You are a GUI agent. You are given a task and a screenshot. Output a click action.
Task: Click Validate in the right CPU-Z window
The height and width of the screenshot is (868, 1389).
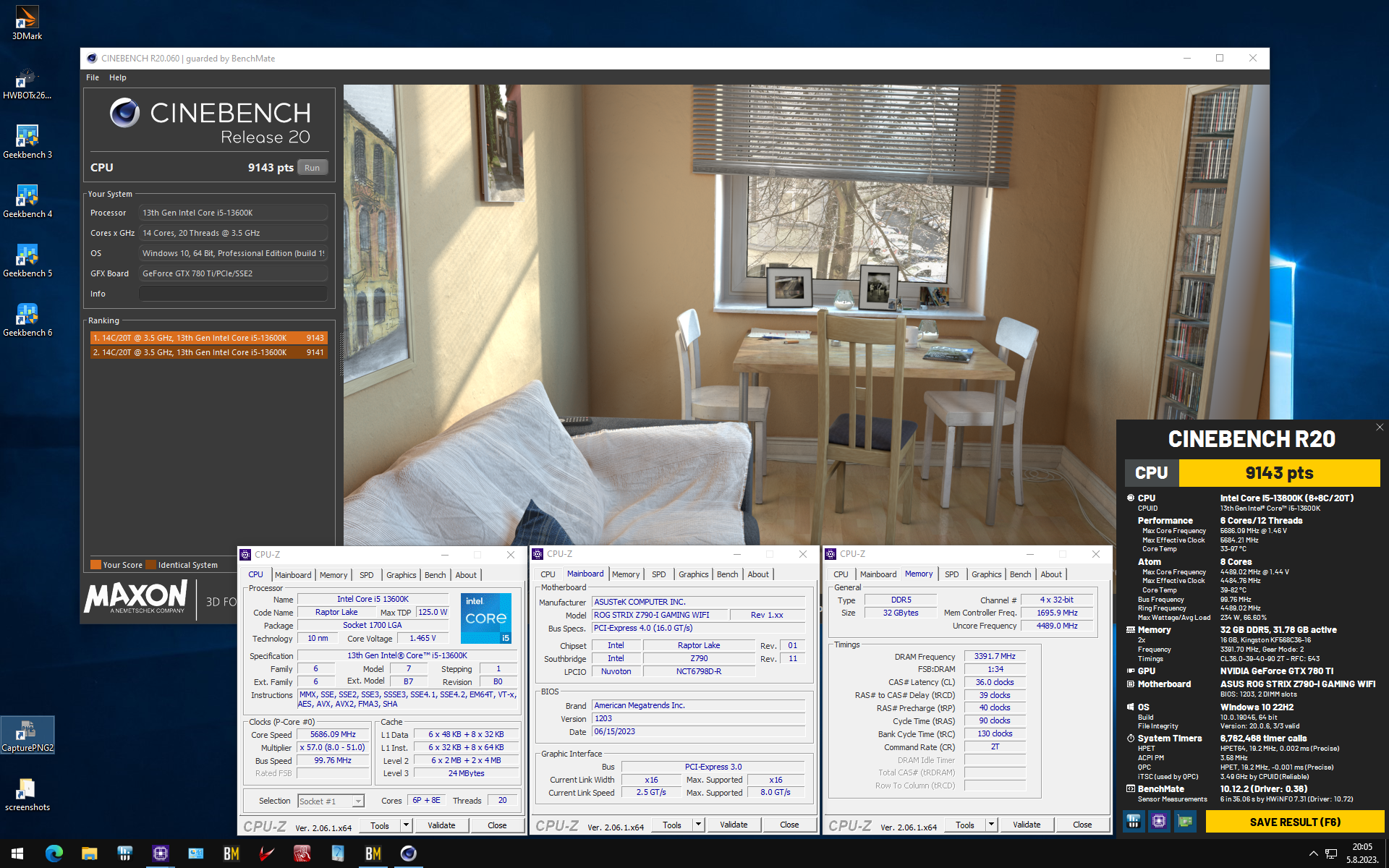1027,825
